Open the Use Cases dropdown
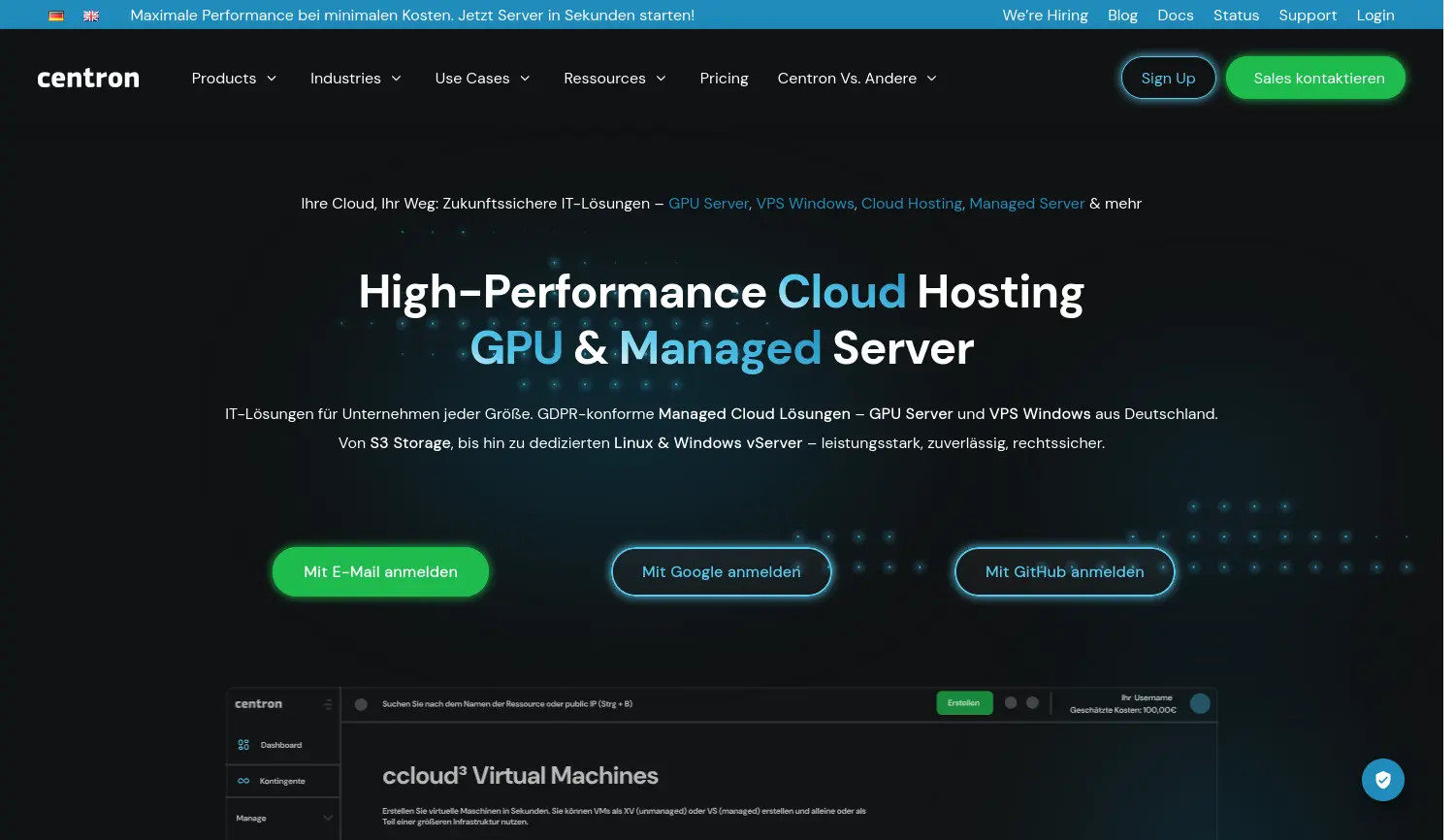 (x=482, y=79)
